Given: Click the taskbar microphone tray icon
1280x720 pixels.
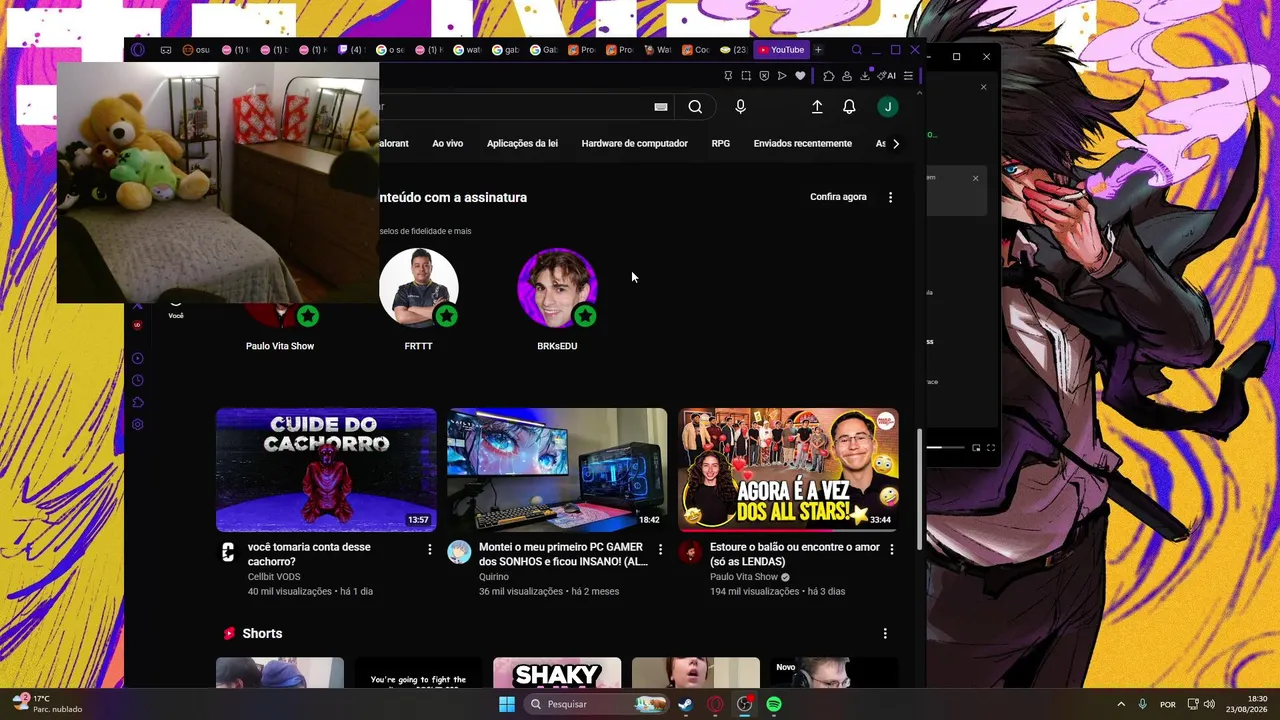Looking at the screenshot, I should click(1142, 704).
